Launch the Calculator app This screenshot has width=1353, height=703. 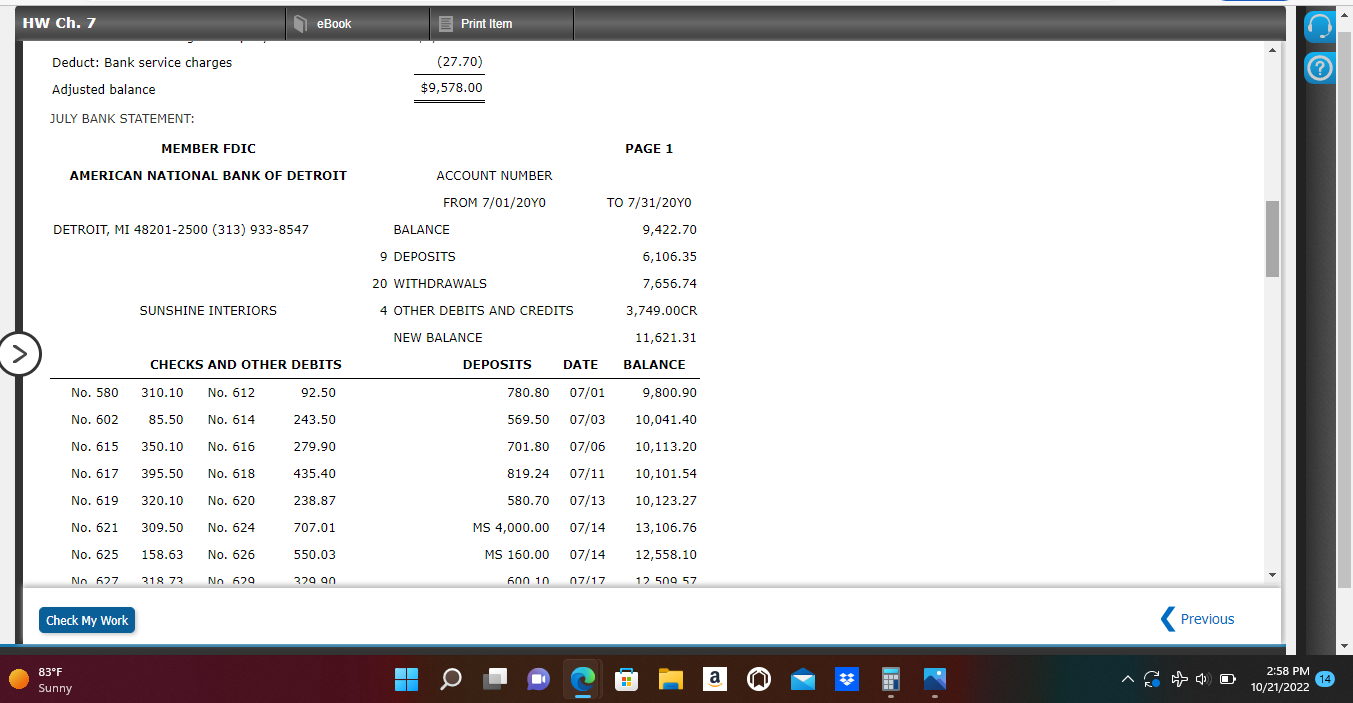coord(890,680)
